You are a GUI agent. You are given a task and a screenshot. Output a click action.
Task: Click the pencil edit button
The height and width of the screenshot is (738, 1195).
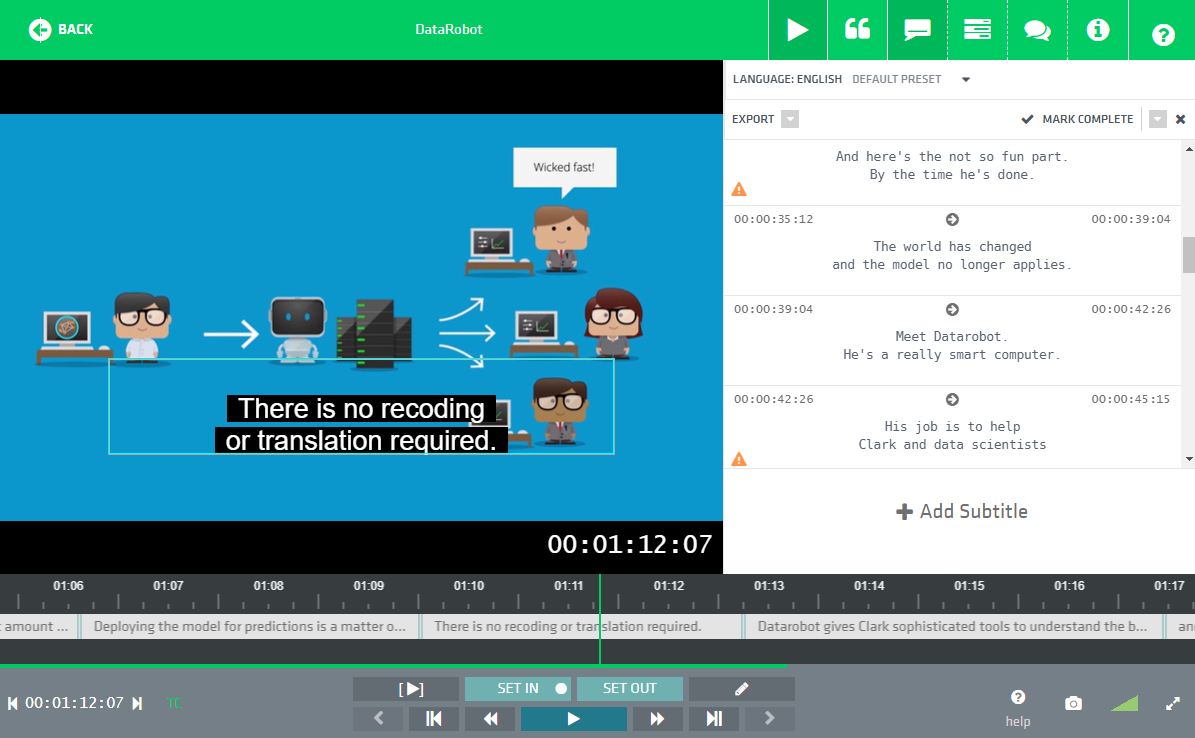[742, 688]
